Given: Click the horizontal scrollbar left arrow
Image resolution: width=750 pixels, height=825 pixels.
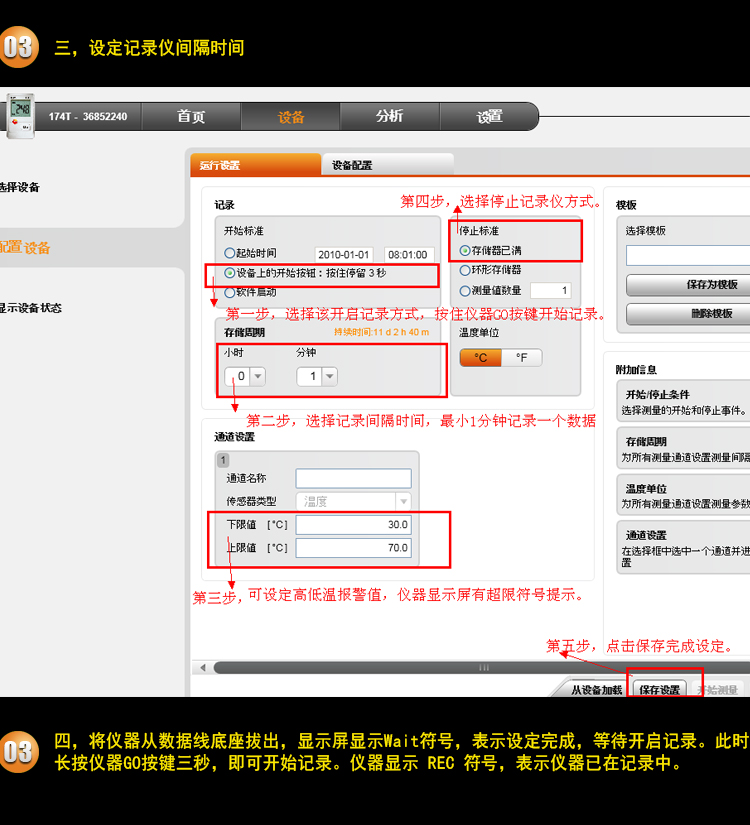Looking at the screenshot, I should click(203, 667).
